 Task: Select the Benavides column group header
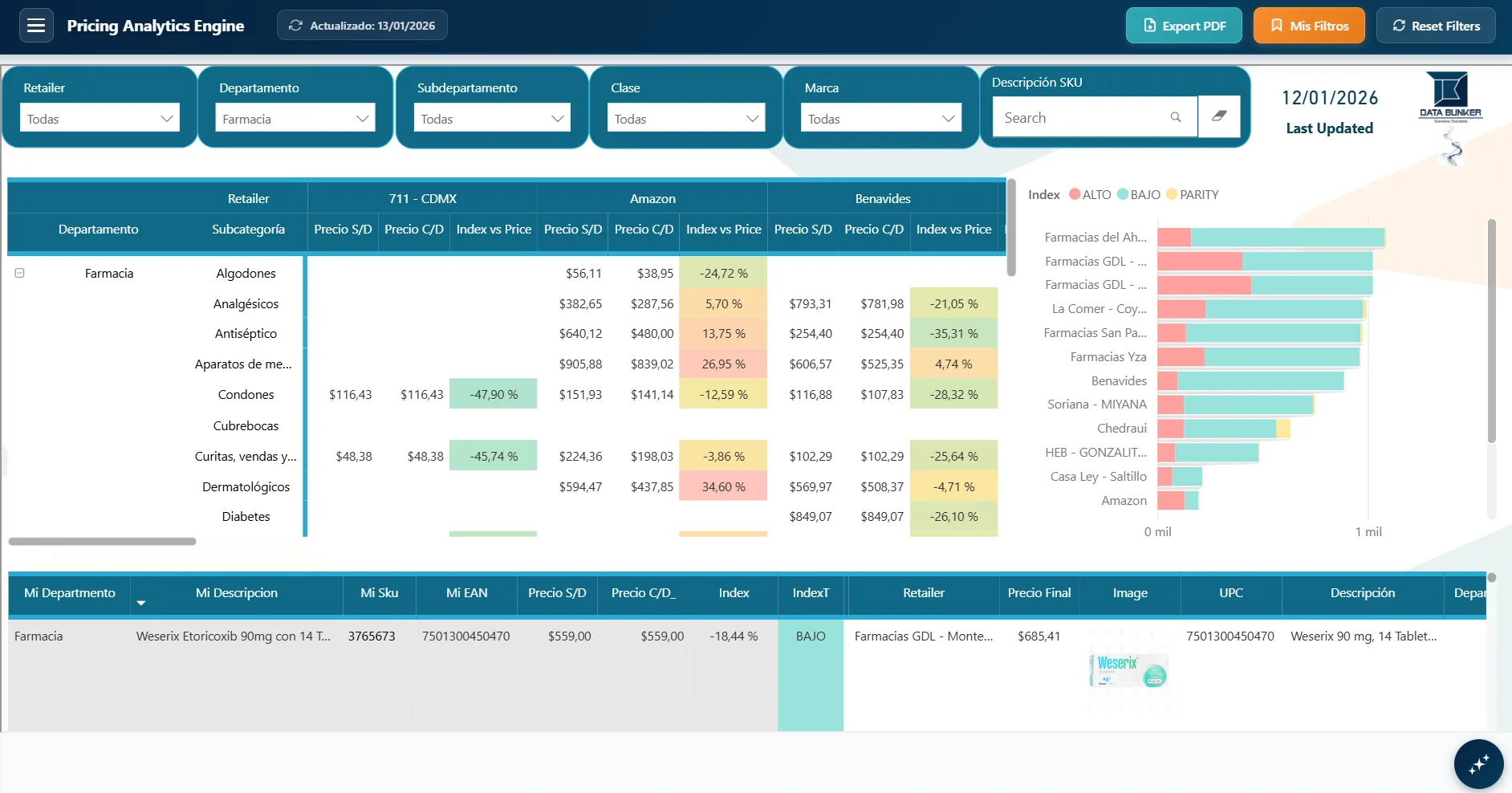883,198
